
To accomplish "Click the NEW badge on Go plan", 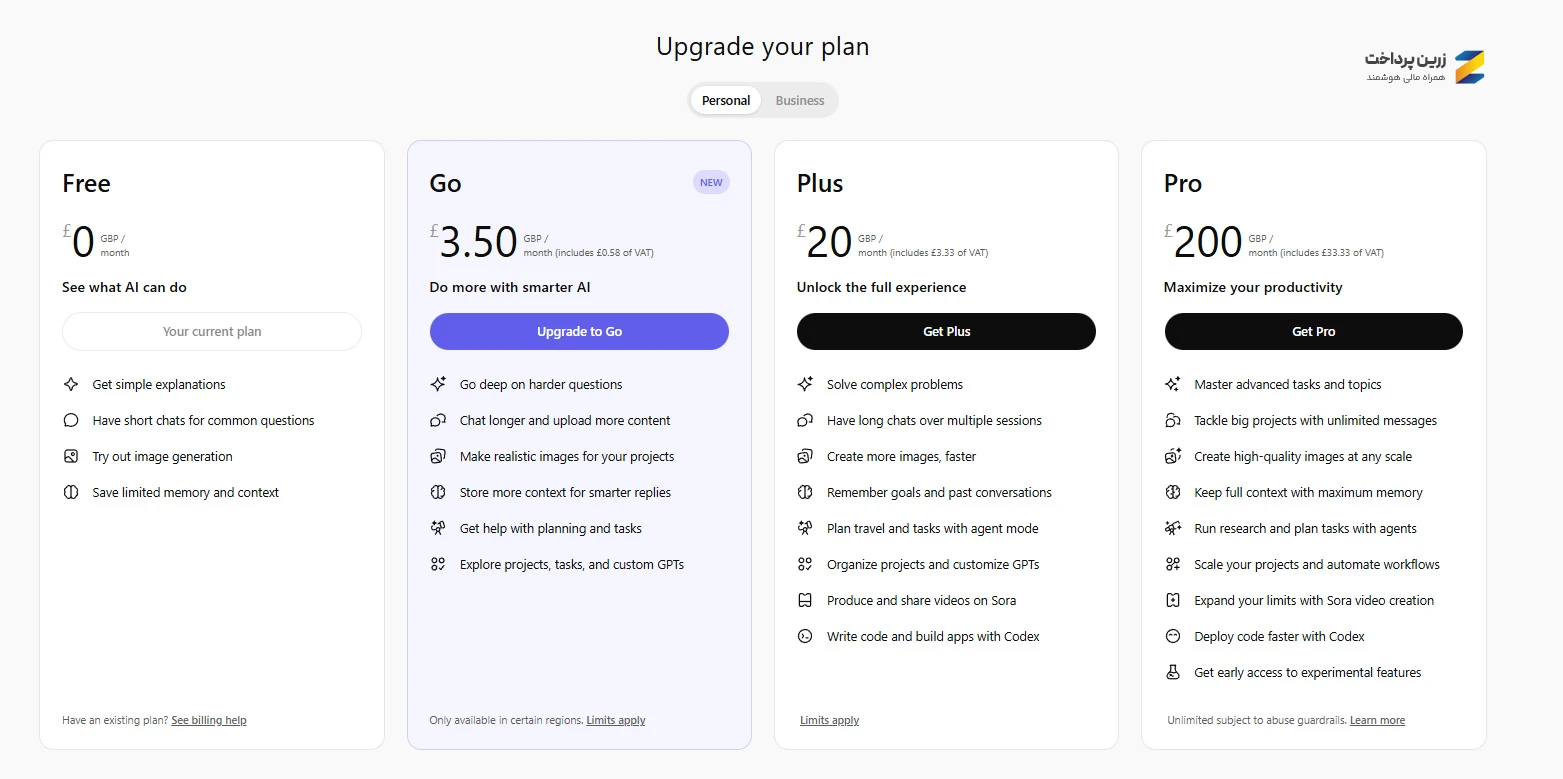I will point(711,182).
